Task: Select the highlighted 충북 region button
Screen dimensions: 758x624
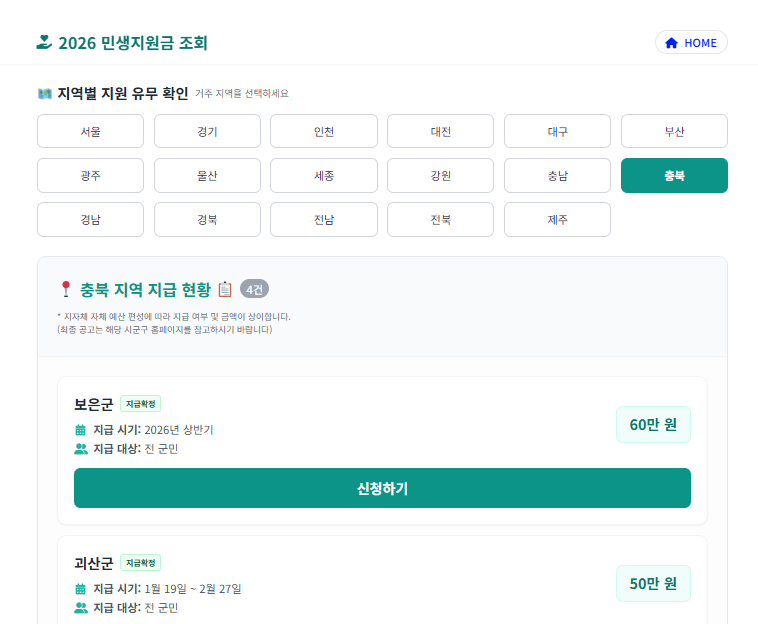Action: pos(674,175)
